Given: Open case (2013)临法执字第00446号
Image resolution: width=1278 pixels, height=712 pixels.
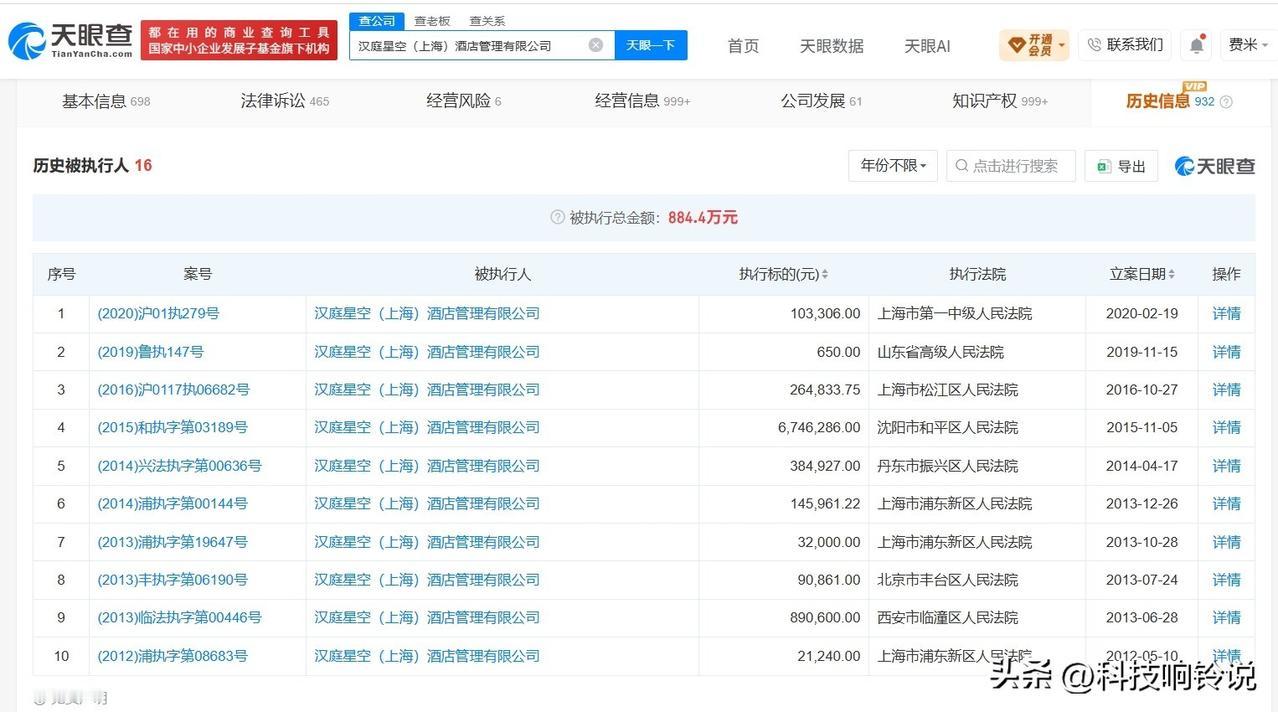Looking at the screenshot, I should point(179,617).
